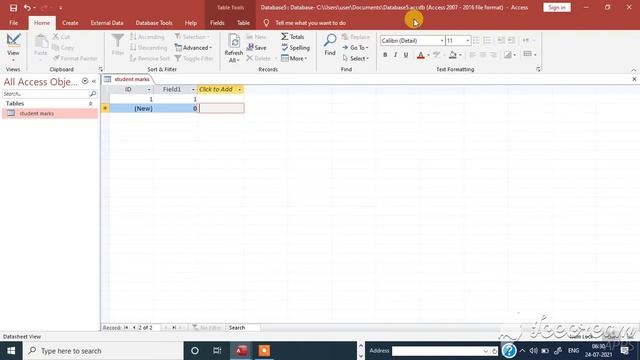Select student marks table in navigation pane

click(50, 113)
